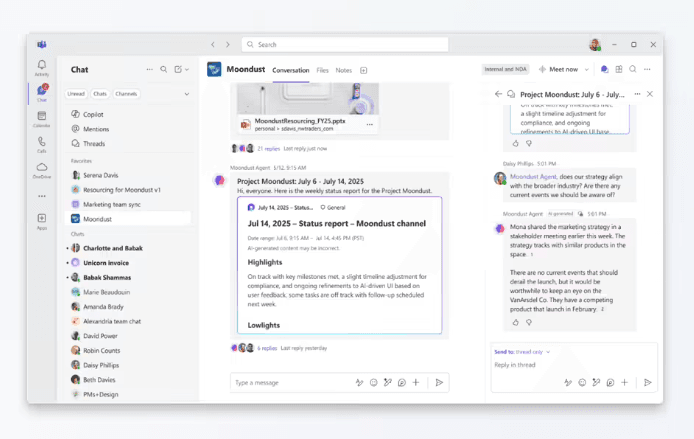Start a new chat with compose icon
Viewport: 694px width, 439px height.
point(178,69)
